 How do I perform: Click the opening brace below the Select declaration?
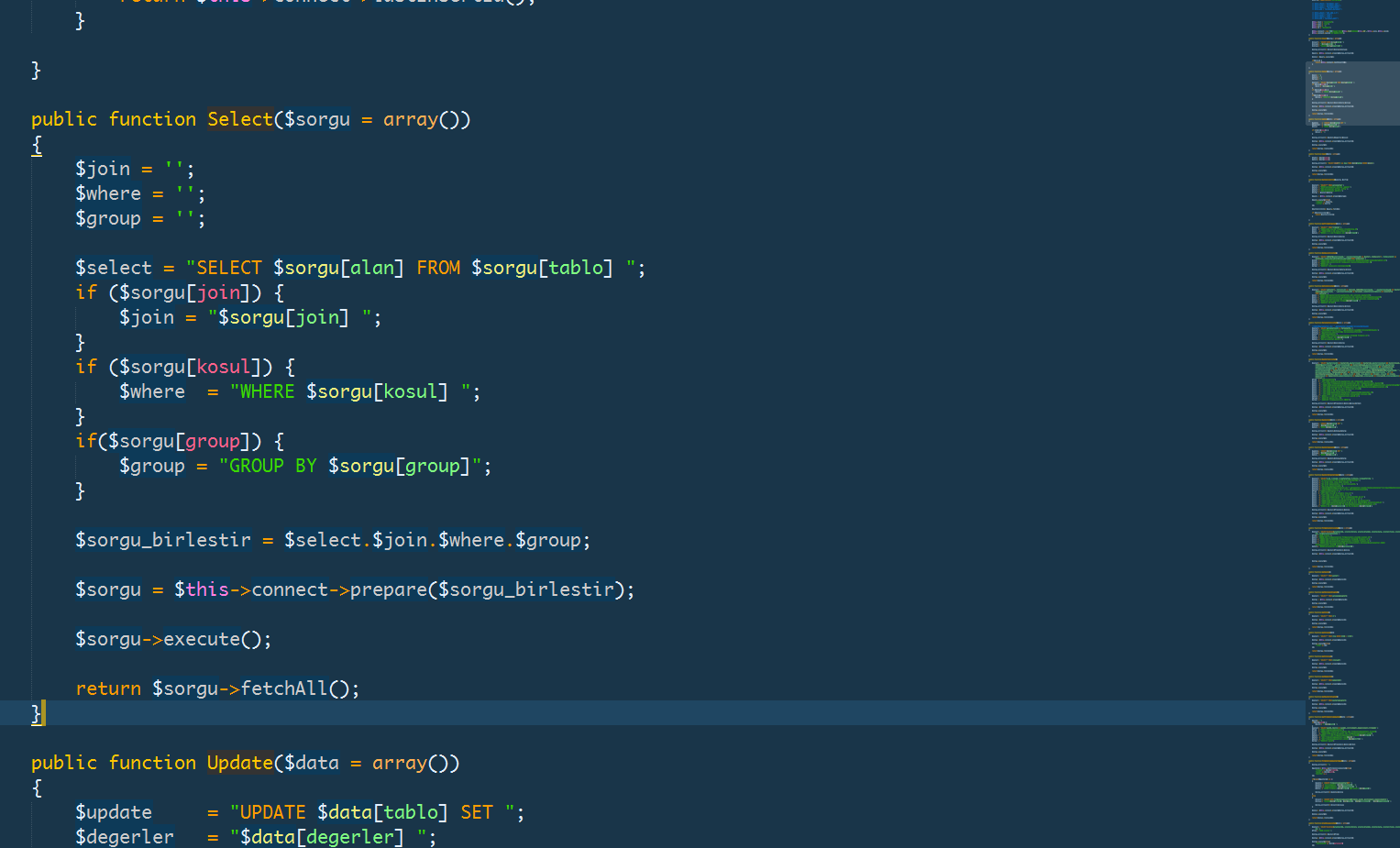(37, 145)
